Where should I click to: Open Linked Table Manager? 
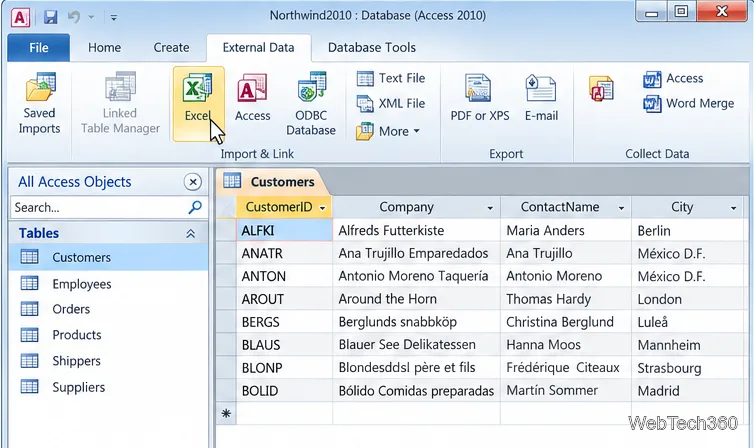(120, 103)
